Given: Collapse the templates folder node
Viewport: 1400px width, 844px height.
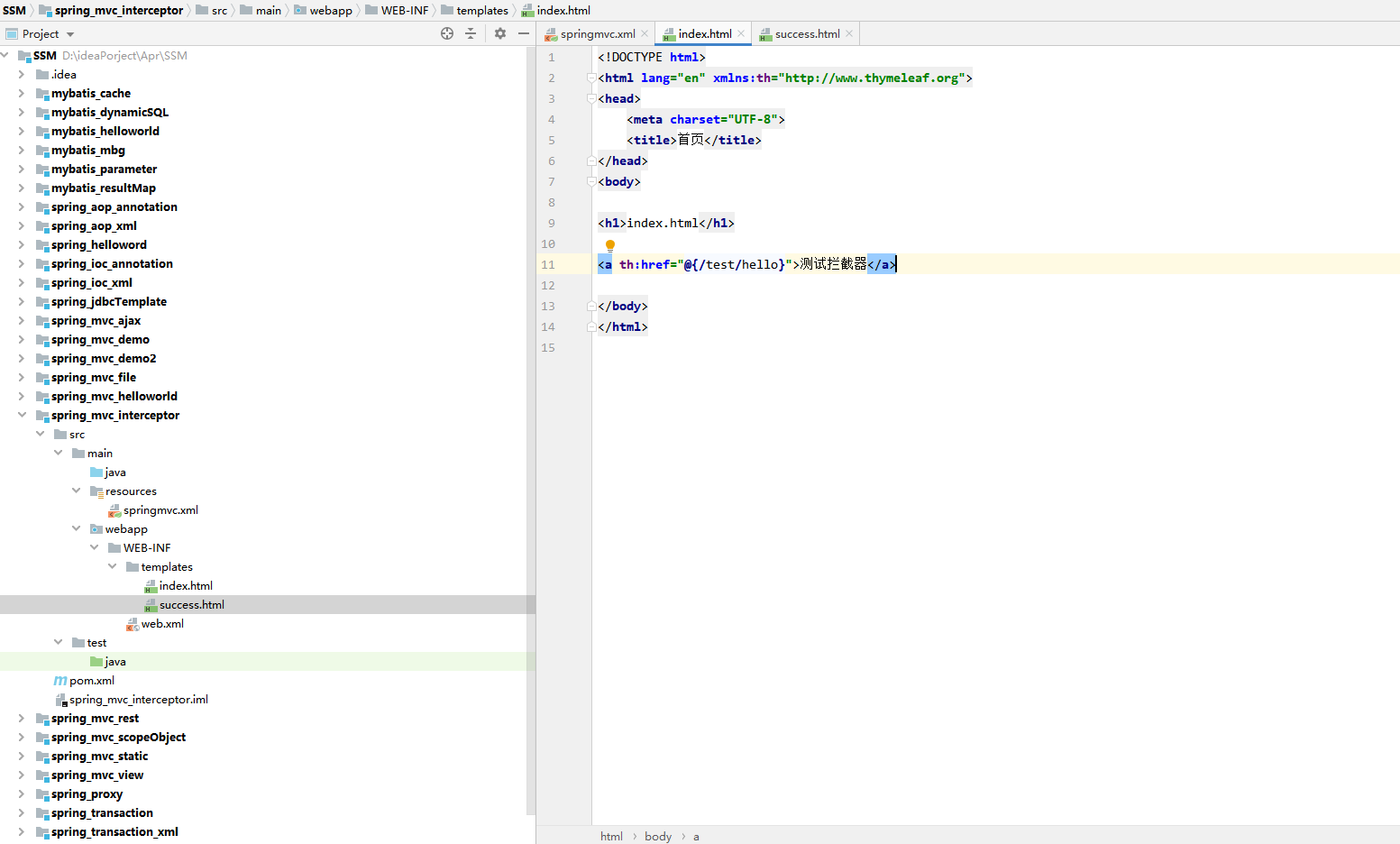Looking at the screenshot, I should [112, 567].
